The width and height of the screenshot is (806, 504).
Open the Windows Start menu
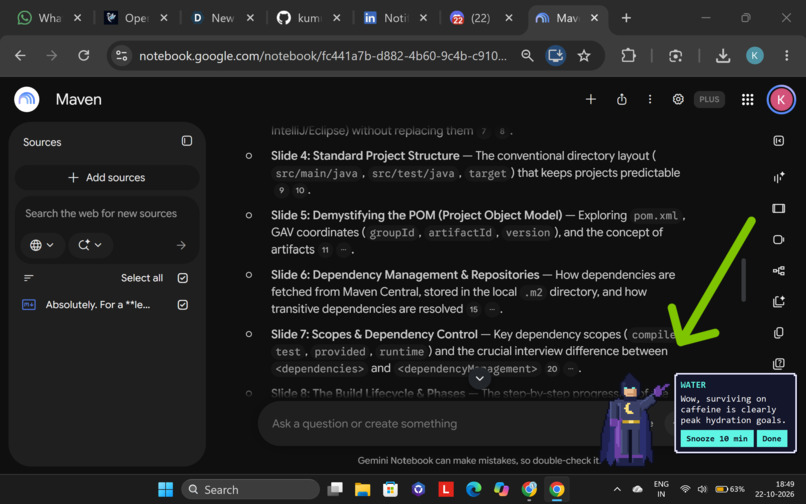tap(166, 489)
